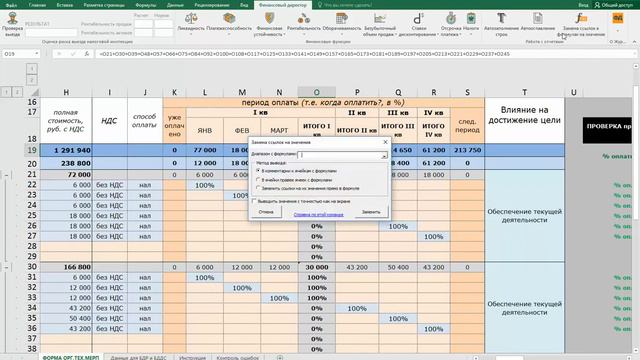The height and width of the screenshot is (360, 640).
Task: Select column T header
Action: pos(524,93)
